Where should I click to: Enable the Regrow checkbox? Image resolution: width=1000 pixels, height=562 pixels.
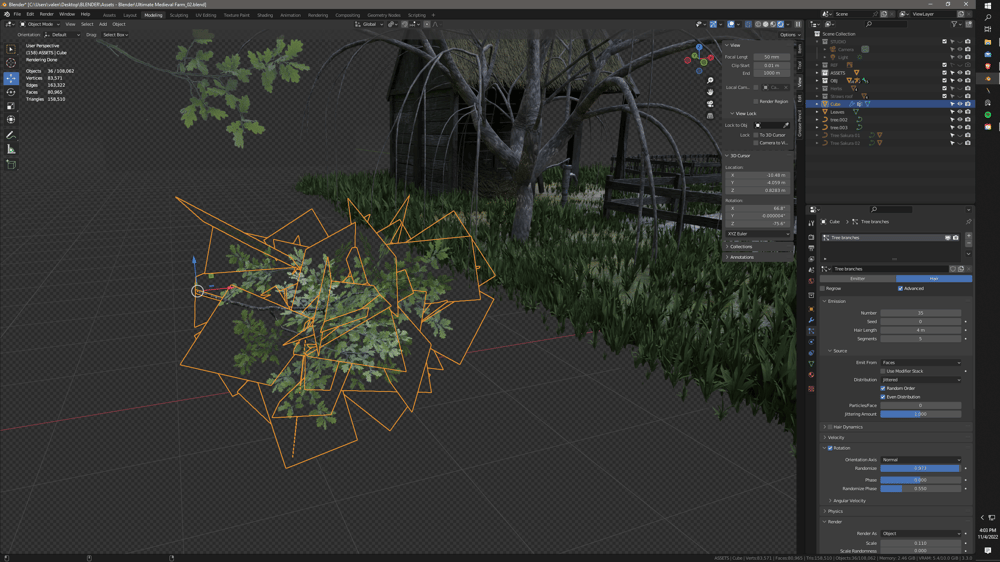[x=823, y=288]
